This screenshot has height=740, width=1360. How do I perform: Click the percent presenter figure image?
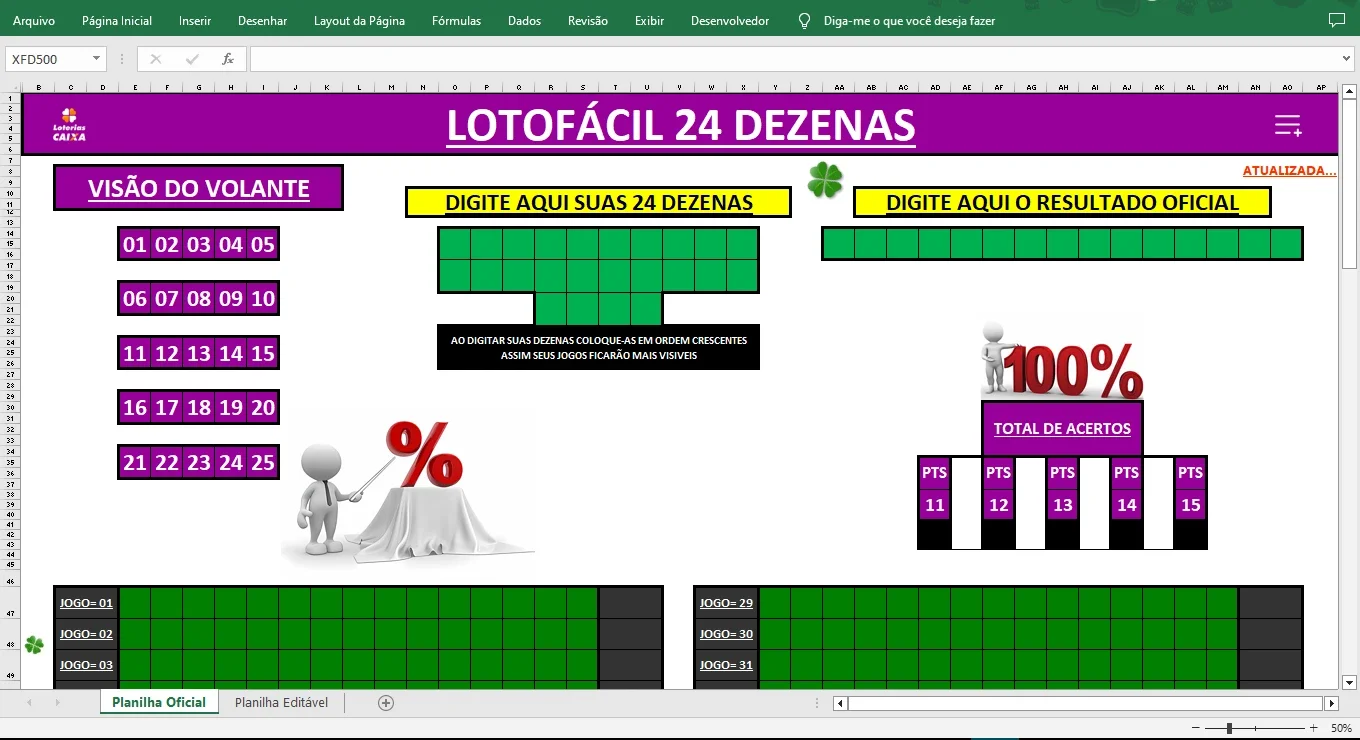coord(408,492)
